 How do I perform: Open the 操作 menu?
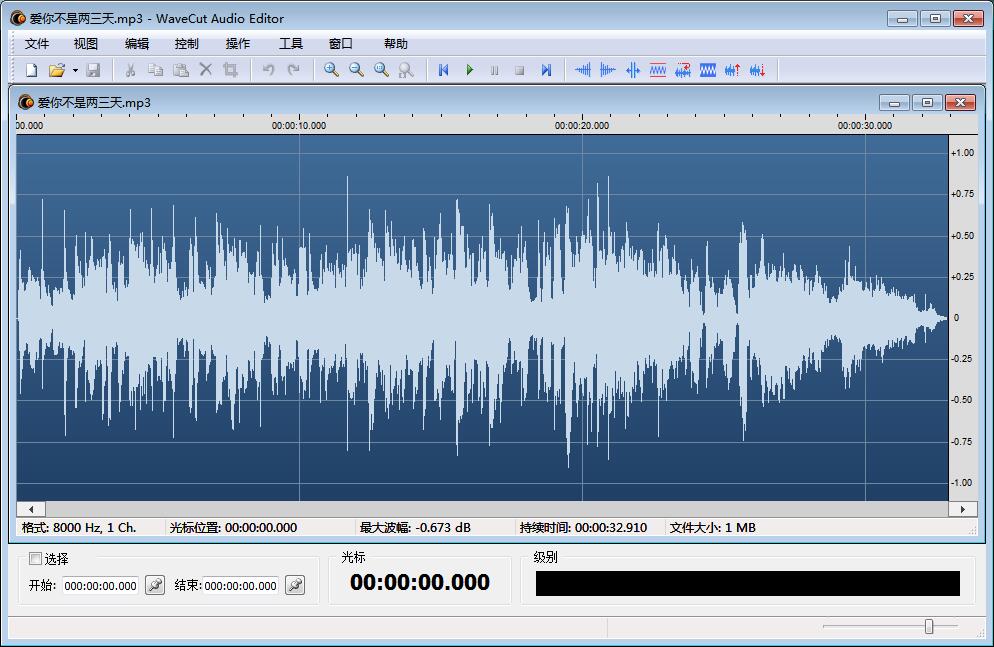[x=238, y=44]
